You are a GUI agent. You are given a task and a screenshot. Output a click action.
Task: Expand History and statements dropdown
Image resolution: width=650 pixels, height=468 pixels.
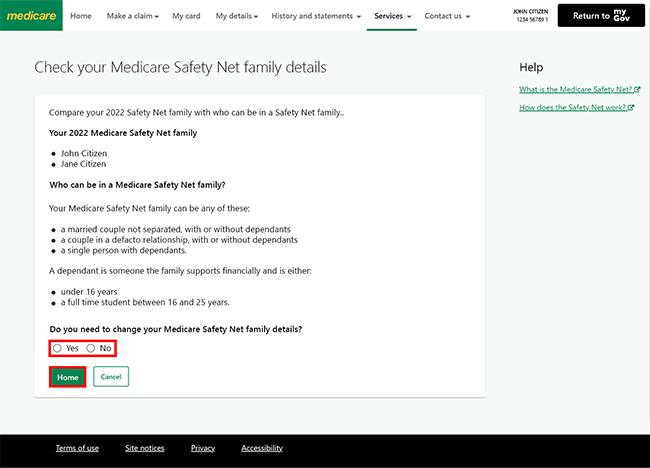(316, 16)
